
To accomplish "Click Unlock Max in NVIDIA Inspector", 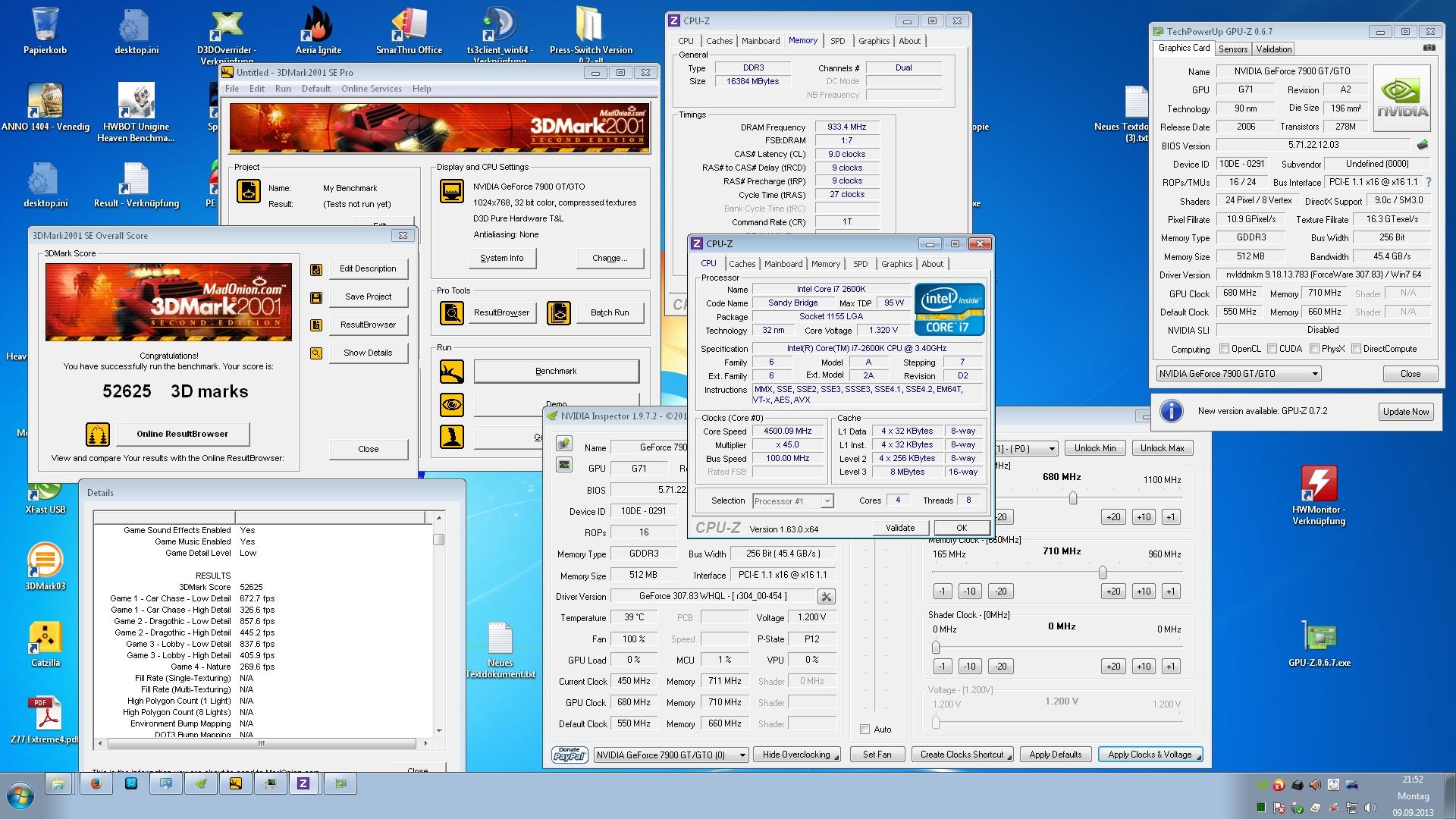I will tap(1162, 448).
